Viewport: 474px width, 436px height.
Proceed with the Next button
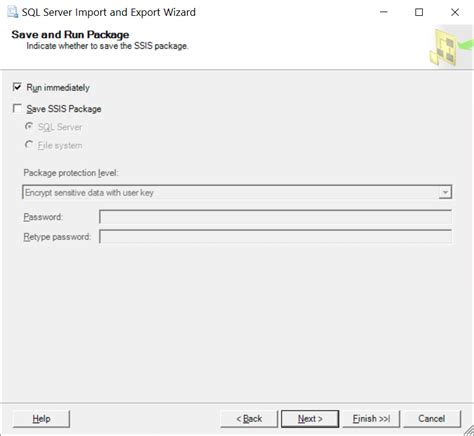[310, 419]
